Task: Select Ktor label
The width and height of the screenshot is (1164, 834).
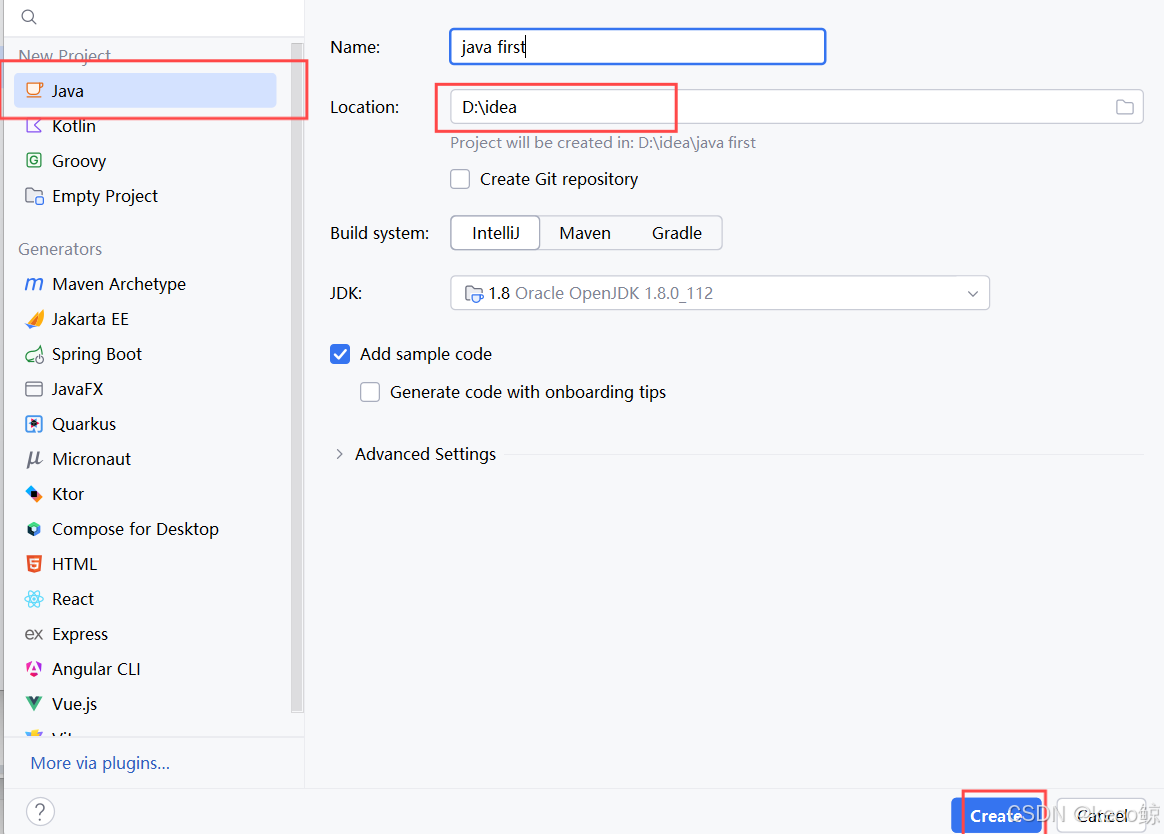Action: pos(68,494)
